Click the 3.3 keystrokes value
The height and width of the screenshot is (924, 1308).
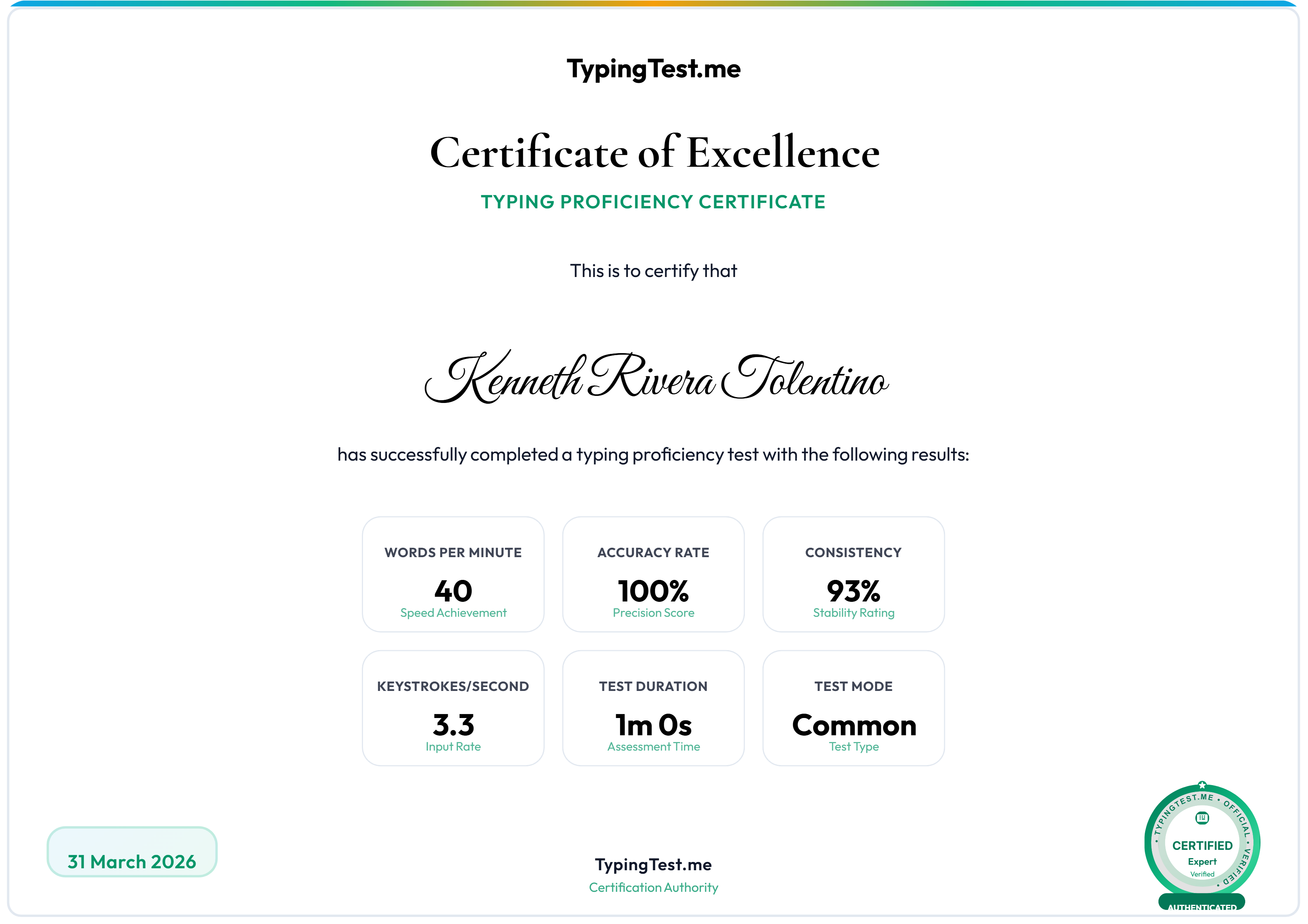(454, 725)
